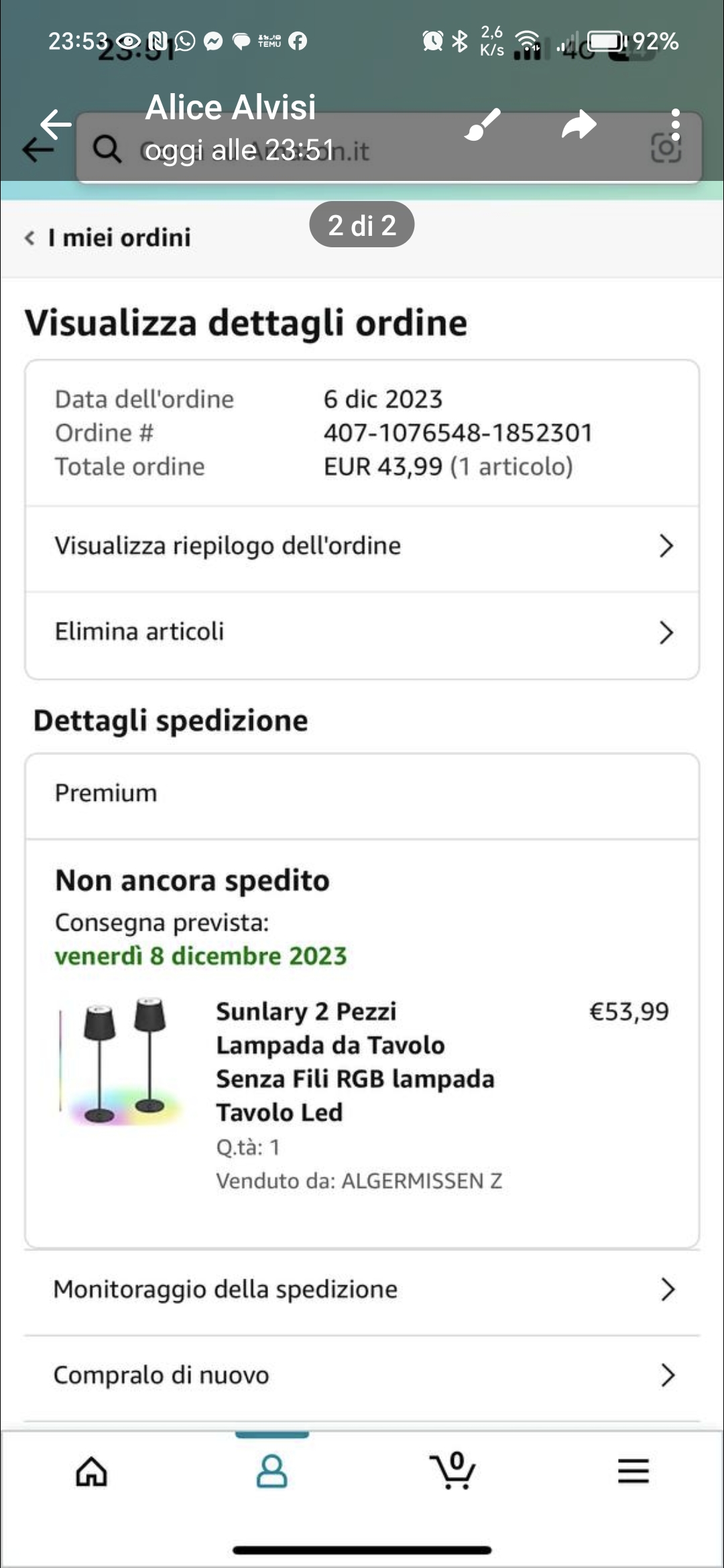Viewport: 724px width, 1568px height.
Task: Tap the Alice Alvisi sender name
Action: (x=230, y=107)
